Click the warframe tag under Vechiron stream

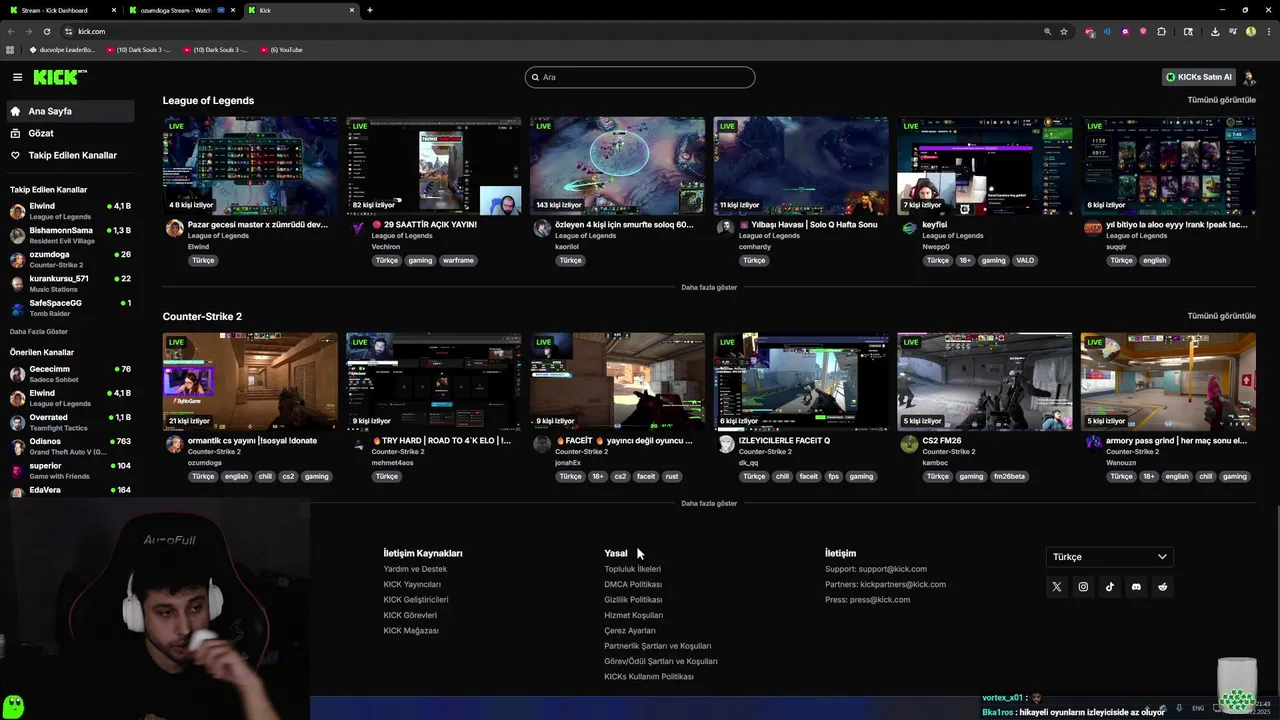(458, 260)
